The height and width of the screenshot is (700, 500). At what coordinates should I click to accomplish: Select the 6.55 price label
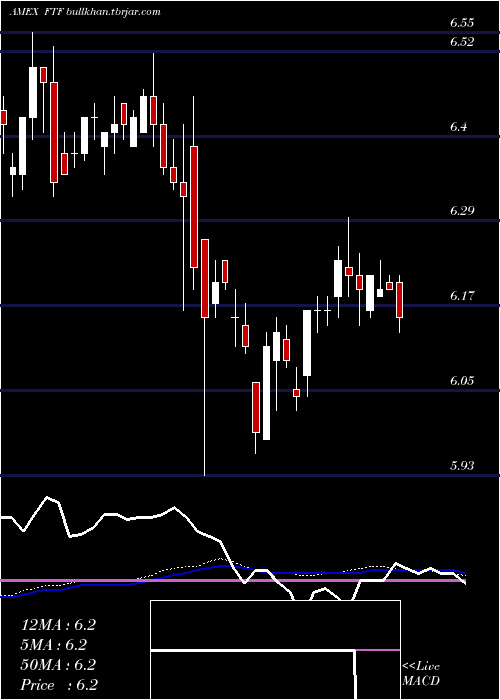pos(462,23)
